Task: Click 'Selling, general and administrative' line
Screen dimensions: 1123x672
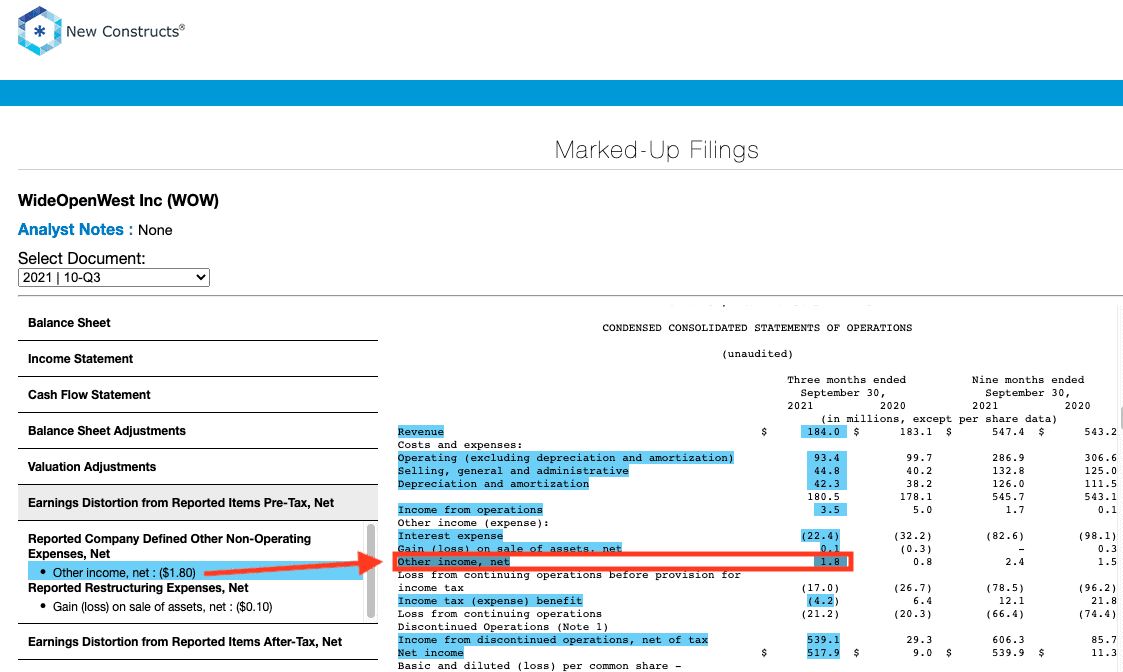Action: 513,471
